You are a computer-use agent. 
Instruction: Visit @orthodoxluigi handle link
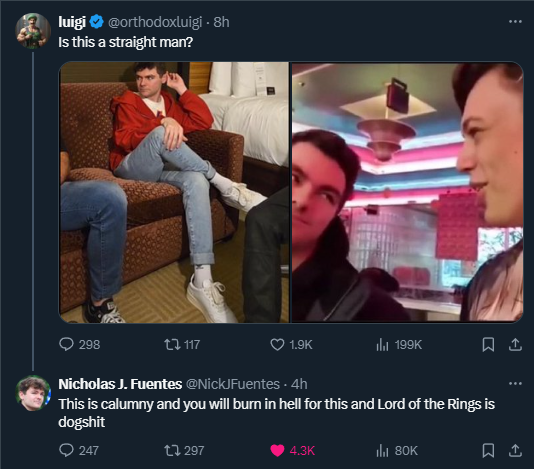155,22
